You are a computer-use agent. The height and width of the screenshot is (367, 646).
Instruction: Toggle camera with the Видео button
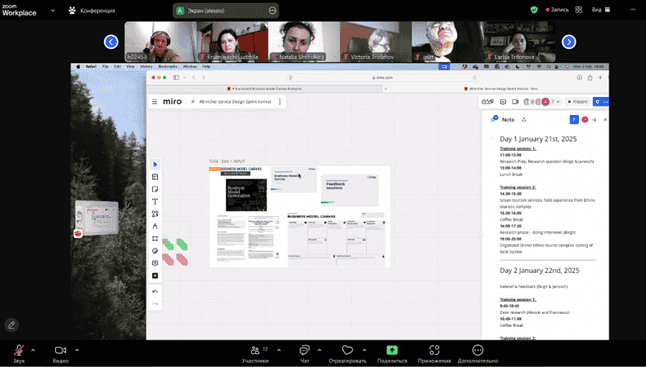(60, 353)
